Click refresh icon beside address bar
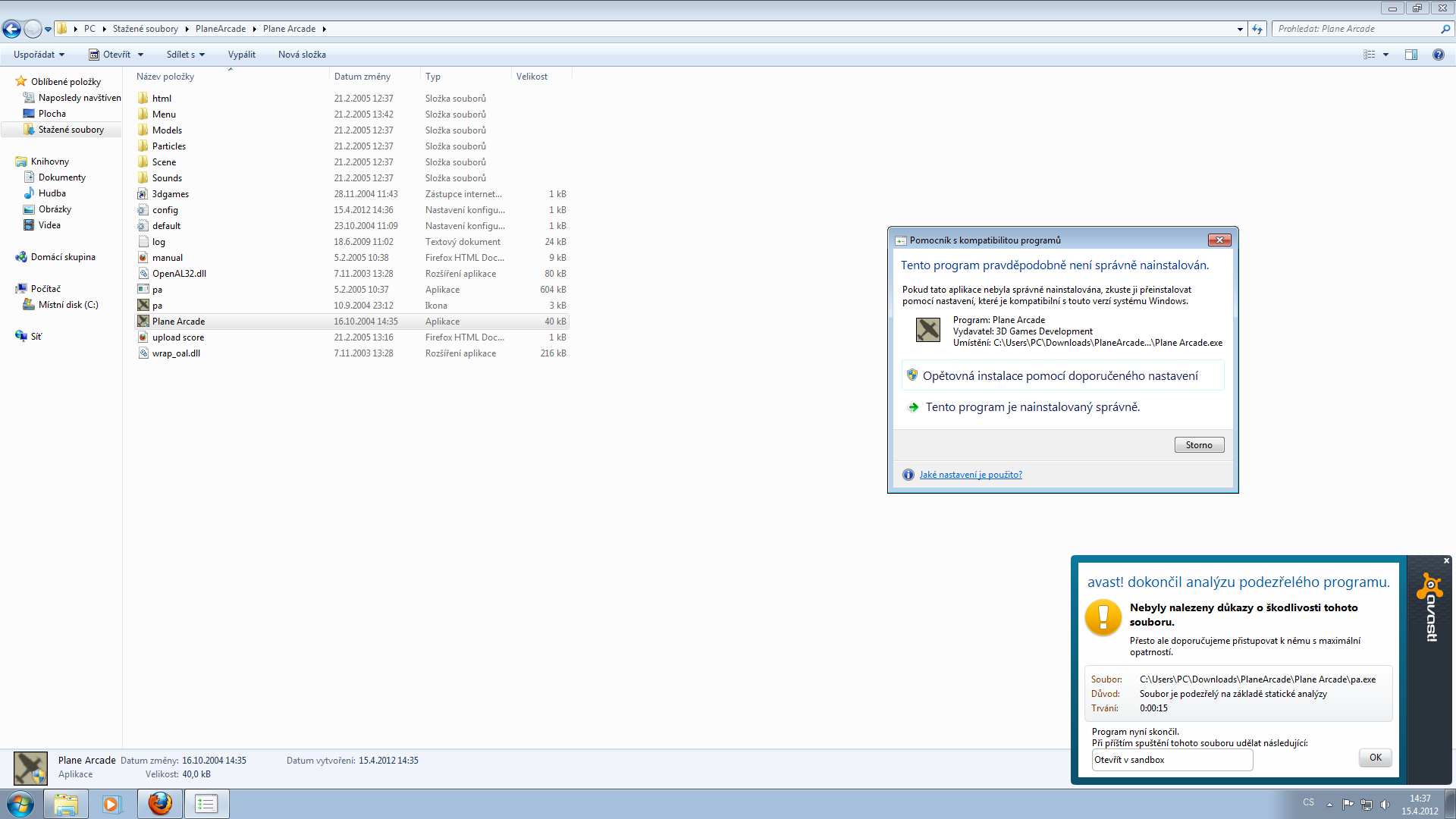1456x819 pixels. click(1257, 29)
